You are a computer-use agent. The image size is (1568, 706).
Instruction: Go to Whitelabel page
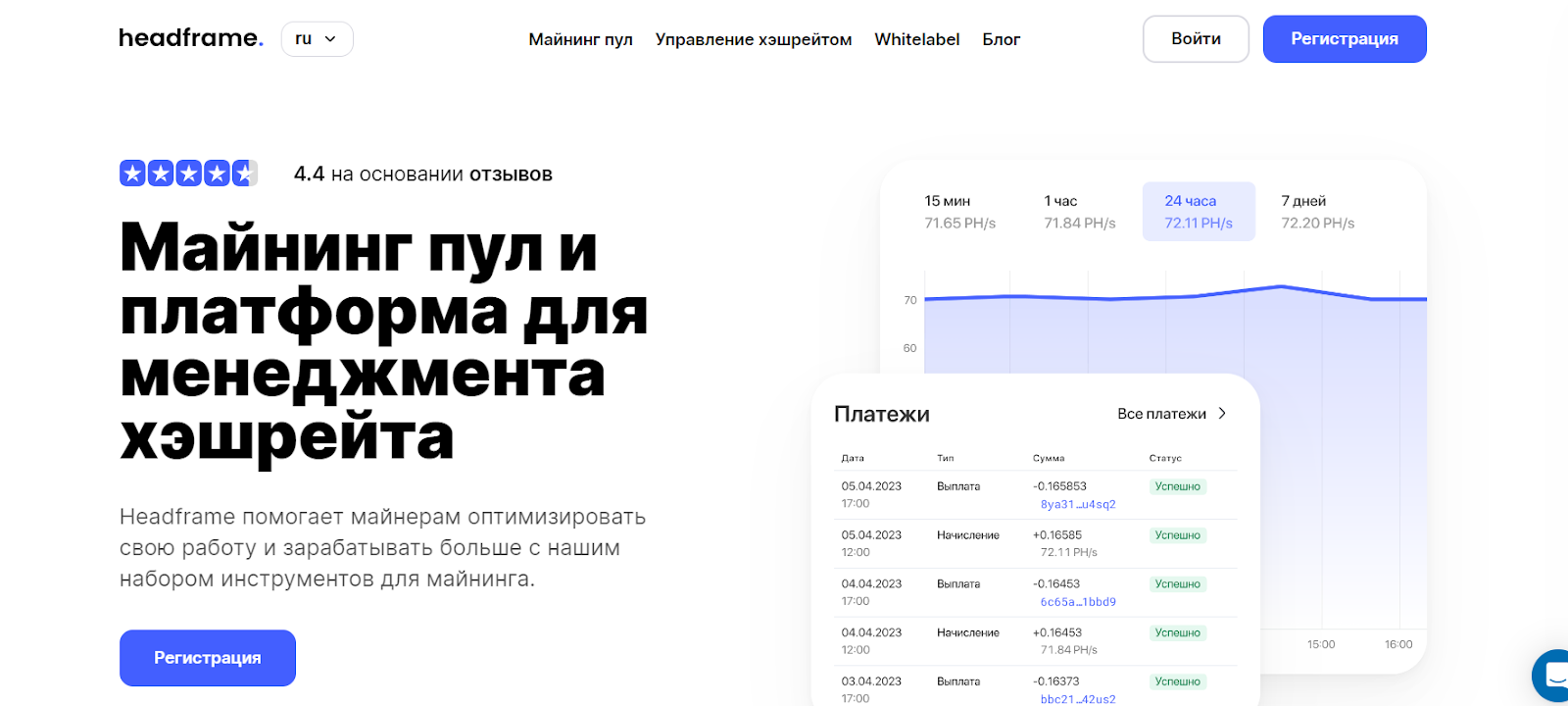tap(916, 39)
